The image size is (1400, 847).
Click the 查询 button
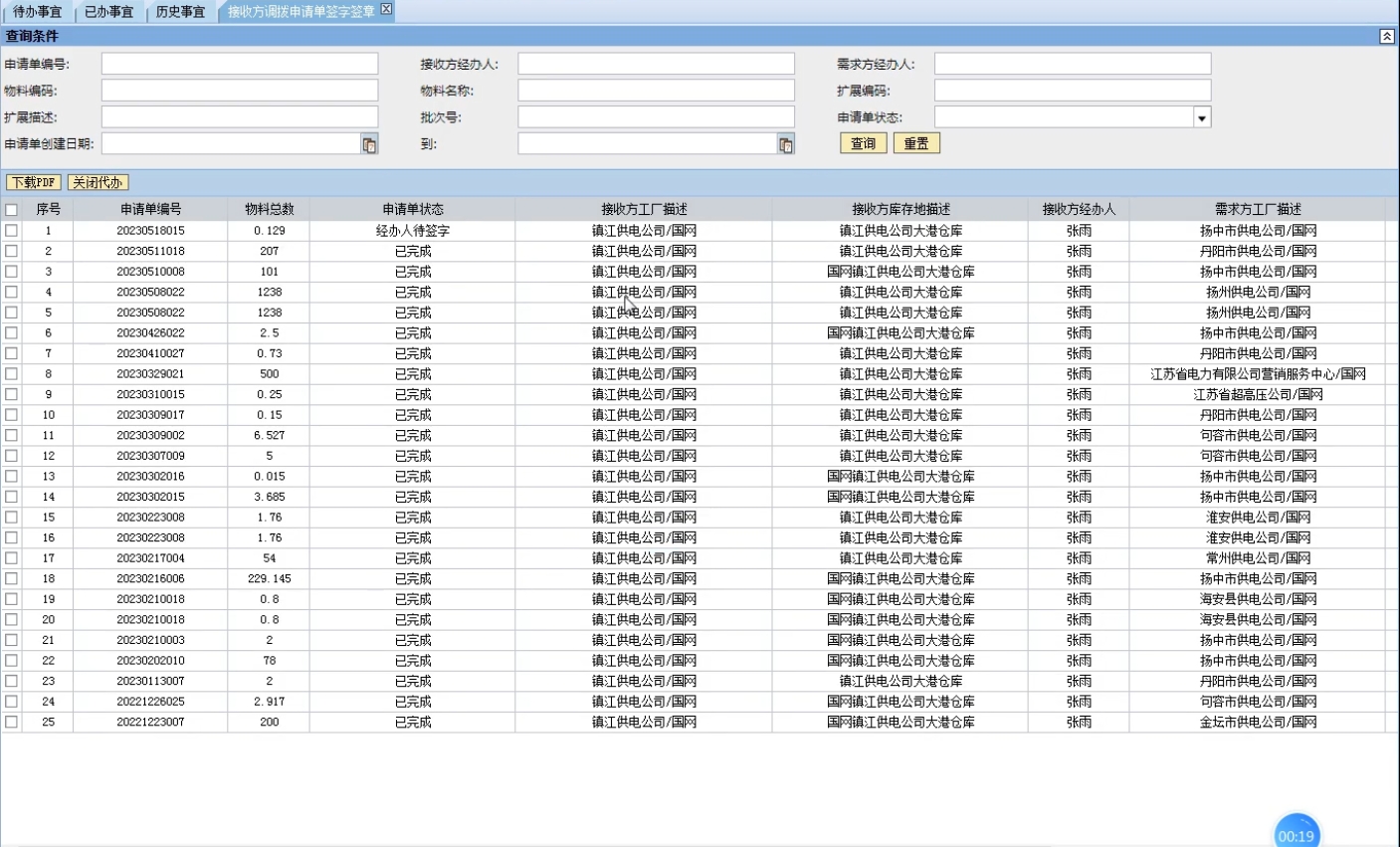pyautogui.click(x=863, y=143)
